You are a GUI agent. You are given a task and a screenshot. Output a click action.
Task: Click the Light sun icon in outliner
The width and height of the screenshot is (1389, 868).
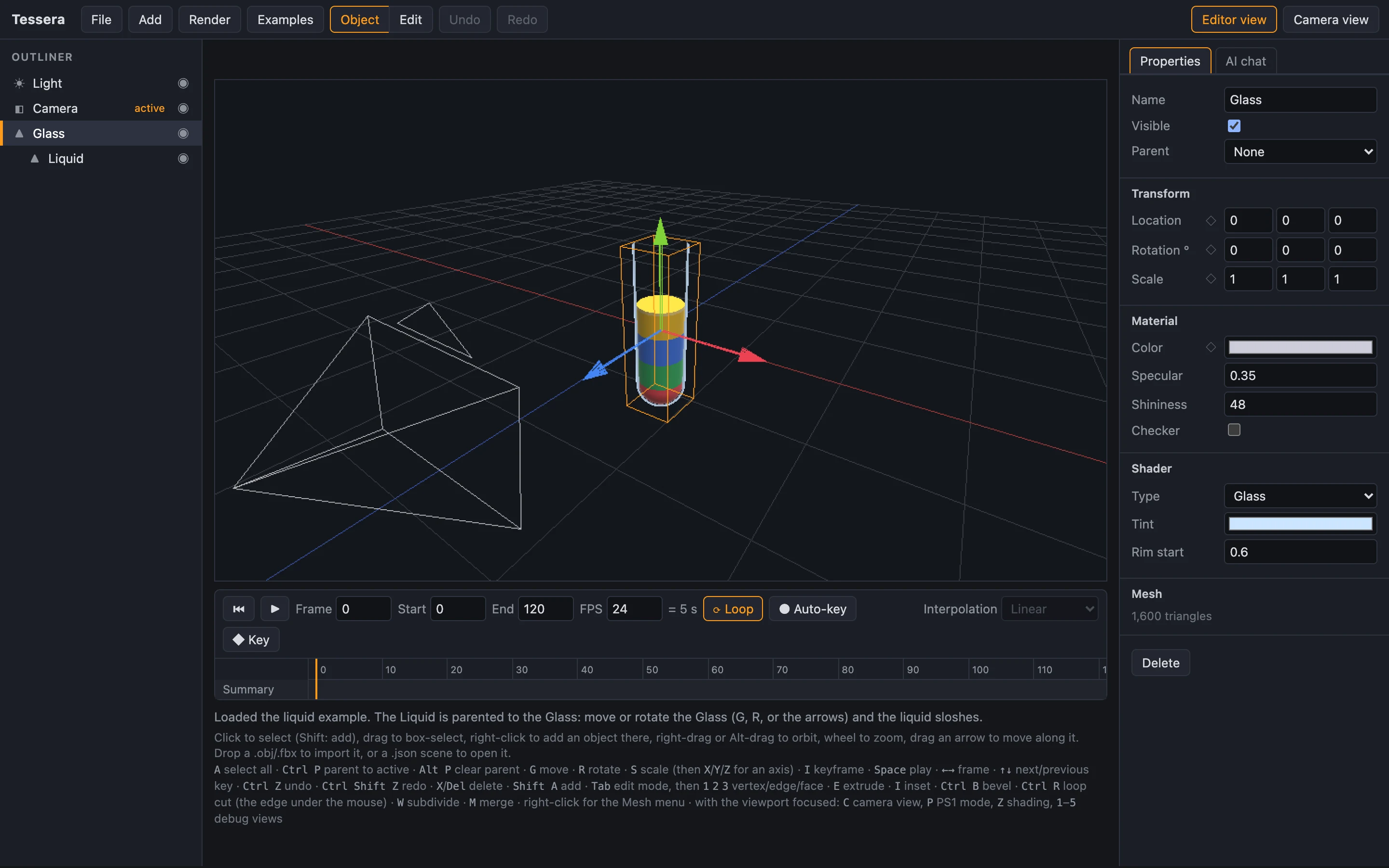(19, 83)
